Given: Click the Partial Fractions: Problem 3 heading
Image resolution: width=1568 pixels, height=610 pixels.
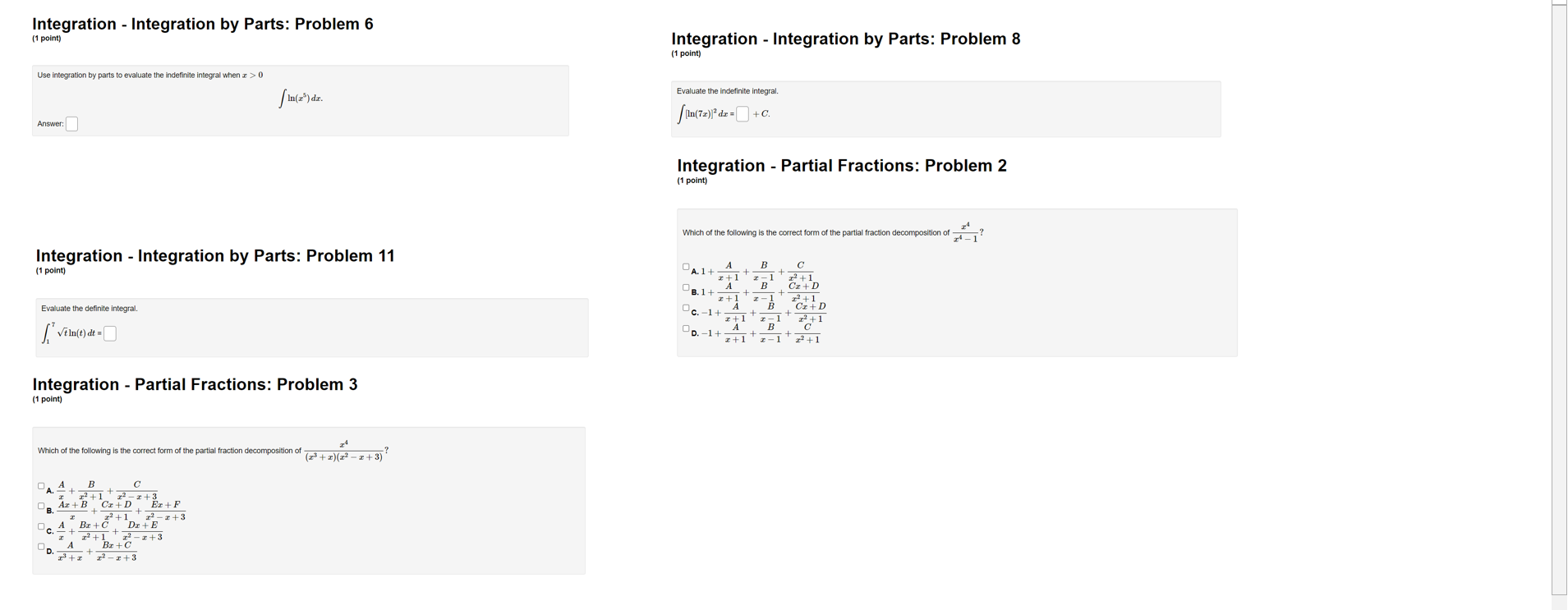Looking at the screenshot, I should [194, 383].
